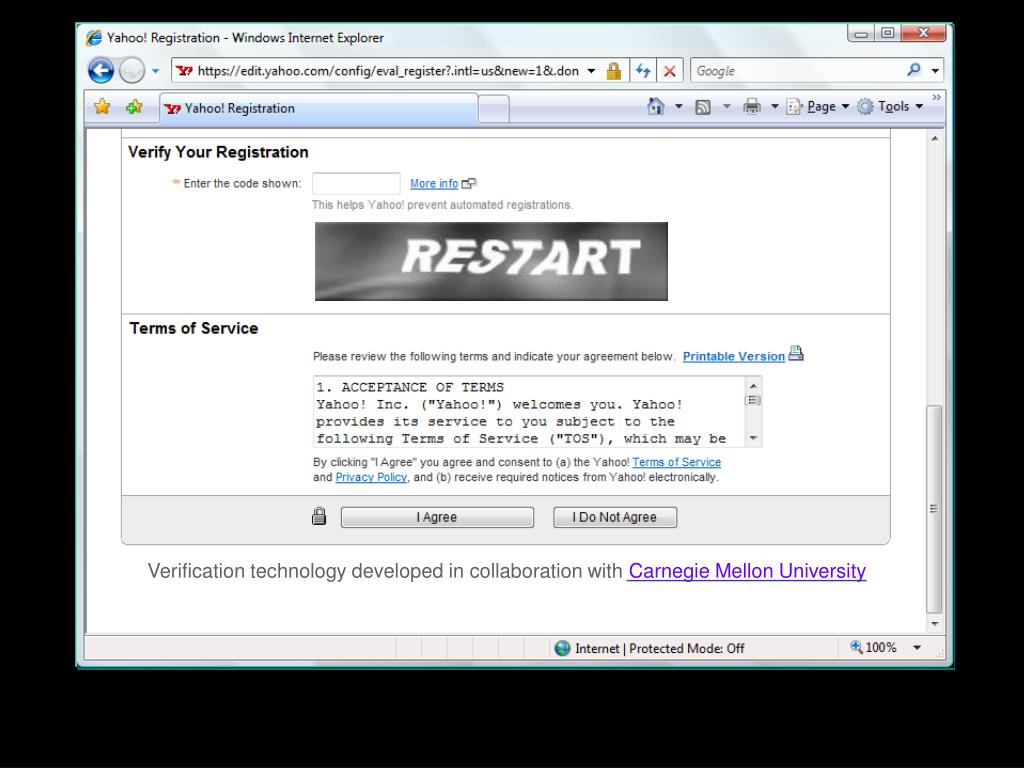The height and width of the screenshot is (768, 1024).
Task: Click the page vertical scrollbar thumb
Action: click(x=935, y=509)
